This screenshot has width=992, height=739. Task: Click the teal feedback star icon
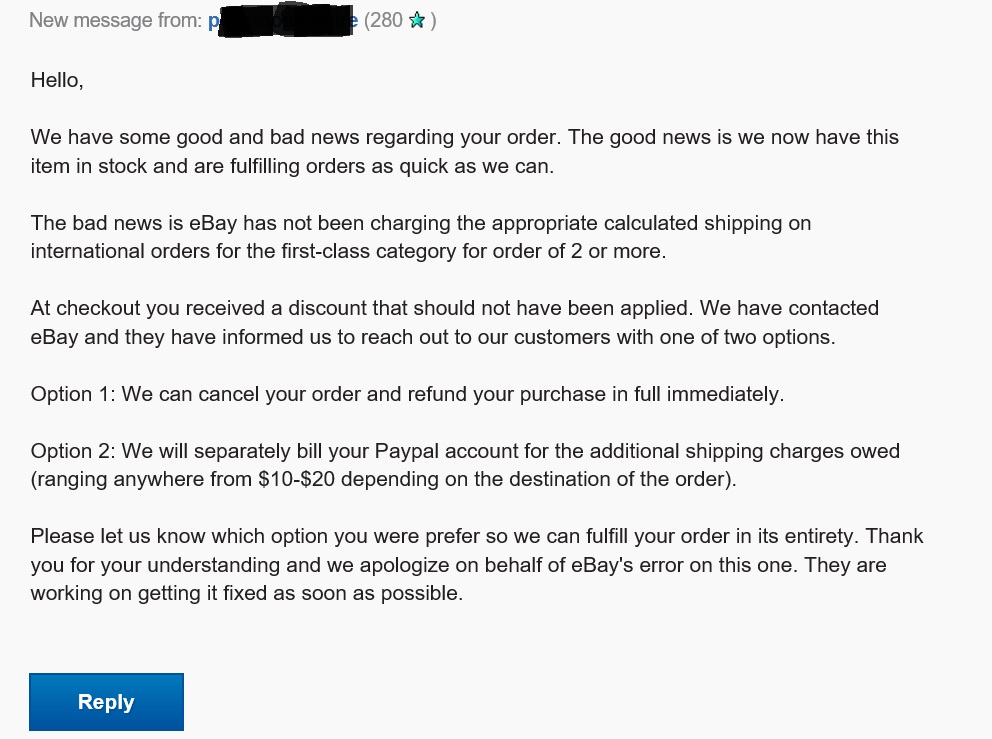tap(416, 21)
